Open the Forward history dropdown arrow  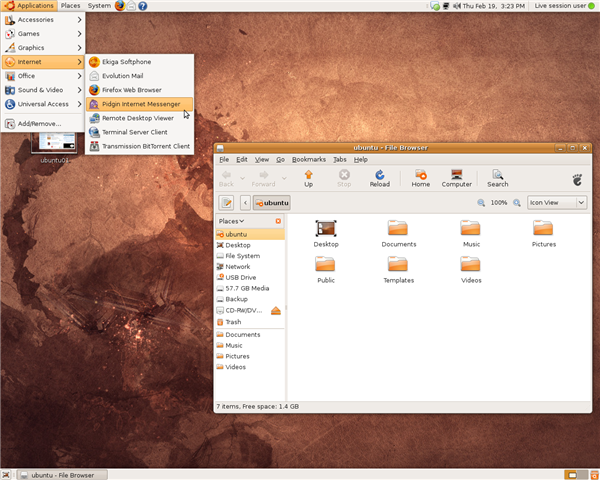tap(284, 178)
